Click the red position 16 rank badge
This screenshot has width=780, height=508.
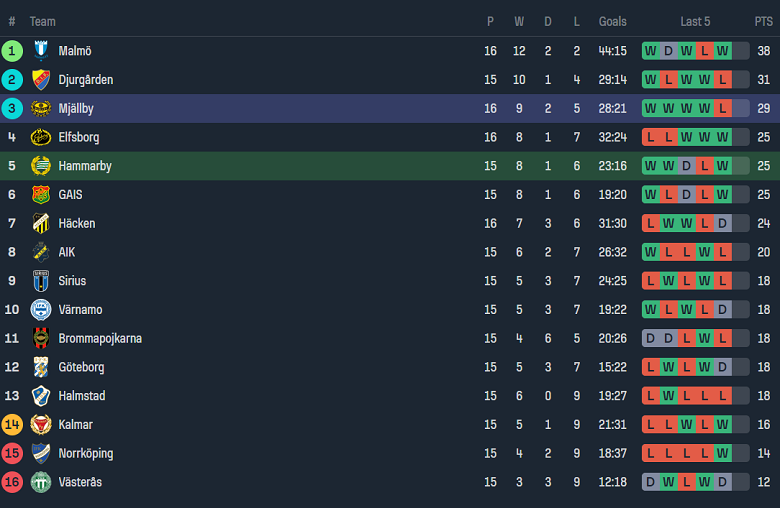pos(12,482)
